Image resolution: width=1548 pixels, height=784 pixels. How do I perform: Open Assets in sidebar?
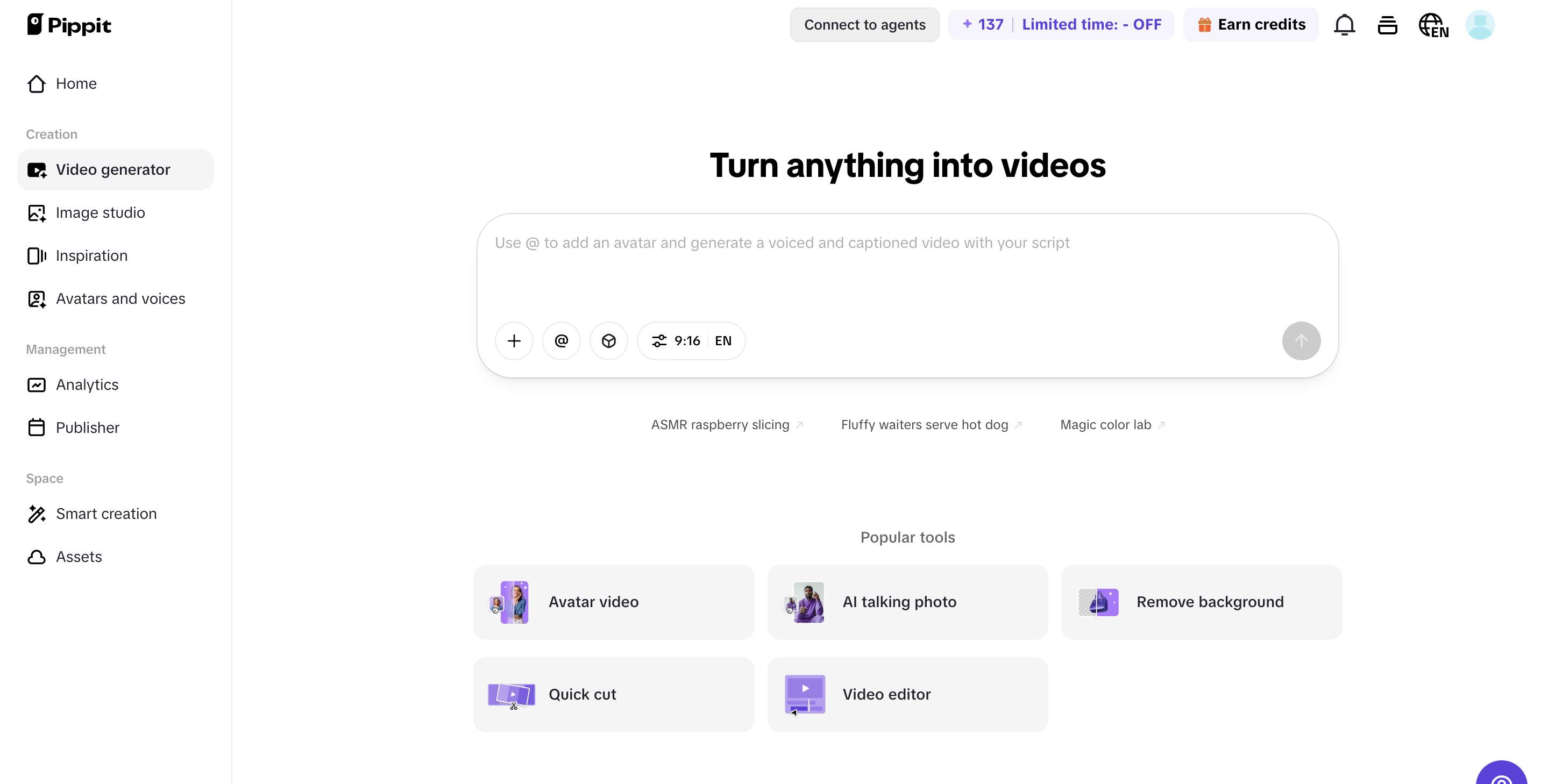pos(116,557)
